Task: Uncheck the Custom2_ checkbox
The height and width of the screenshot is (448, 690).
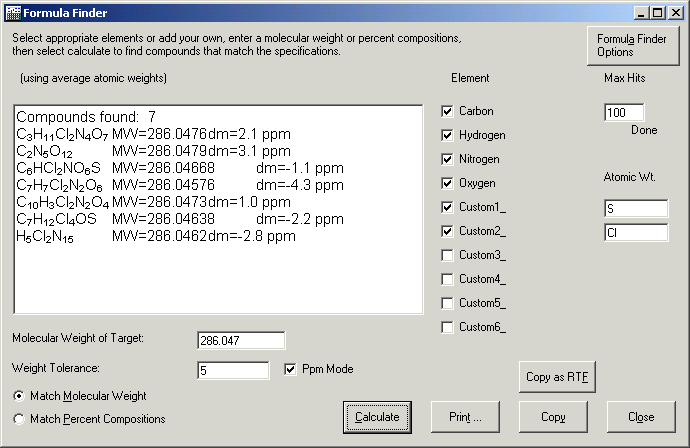Action: 447,231
